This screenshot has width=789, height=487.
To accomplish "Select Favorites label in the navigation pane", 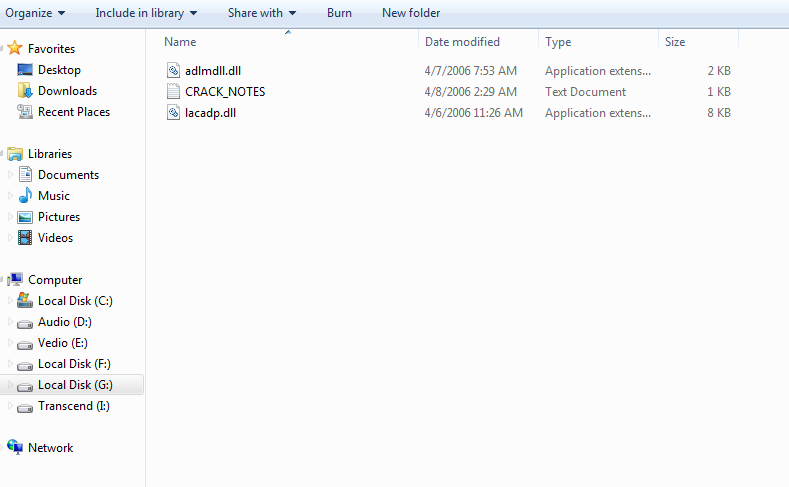I will coord(51,49).
